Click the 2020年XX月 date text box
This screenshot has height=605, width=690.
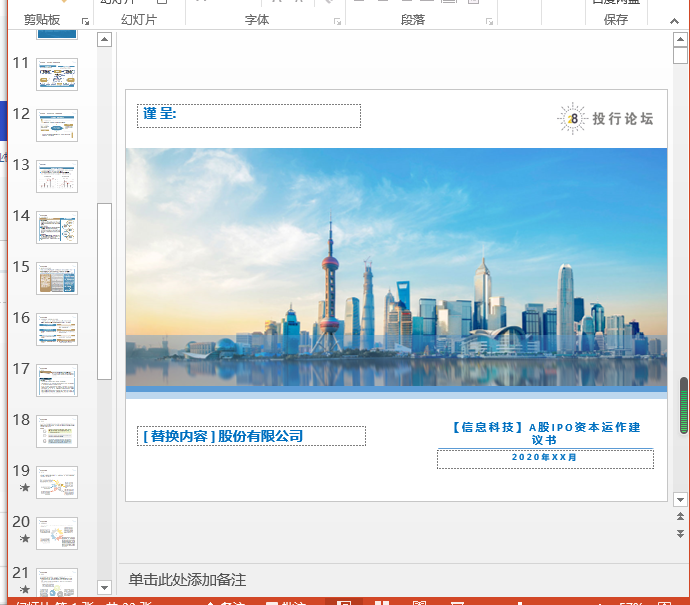click(x=545, y=458)
